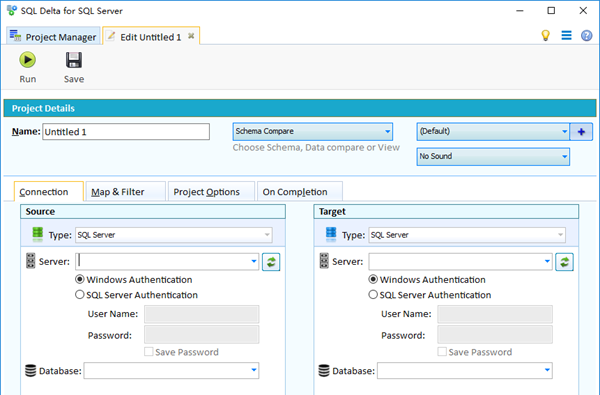Image resolution: width=600 pixels, height=395 pixels.
Task: Expand the Source Server dropdown arrow
Action: (x=254, y=261)
